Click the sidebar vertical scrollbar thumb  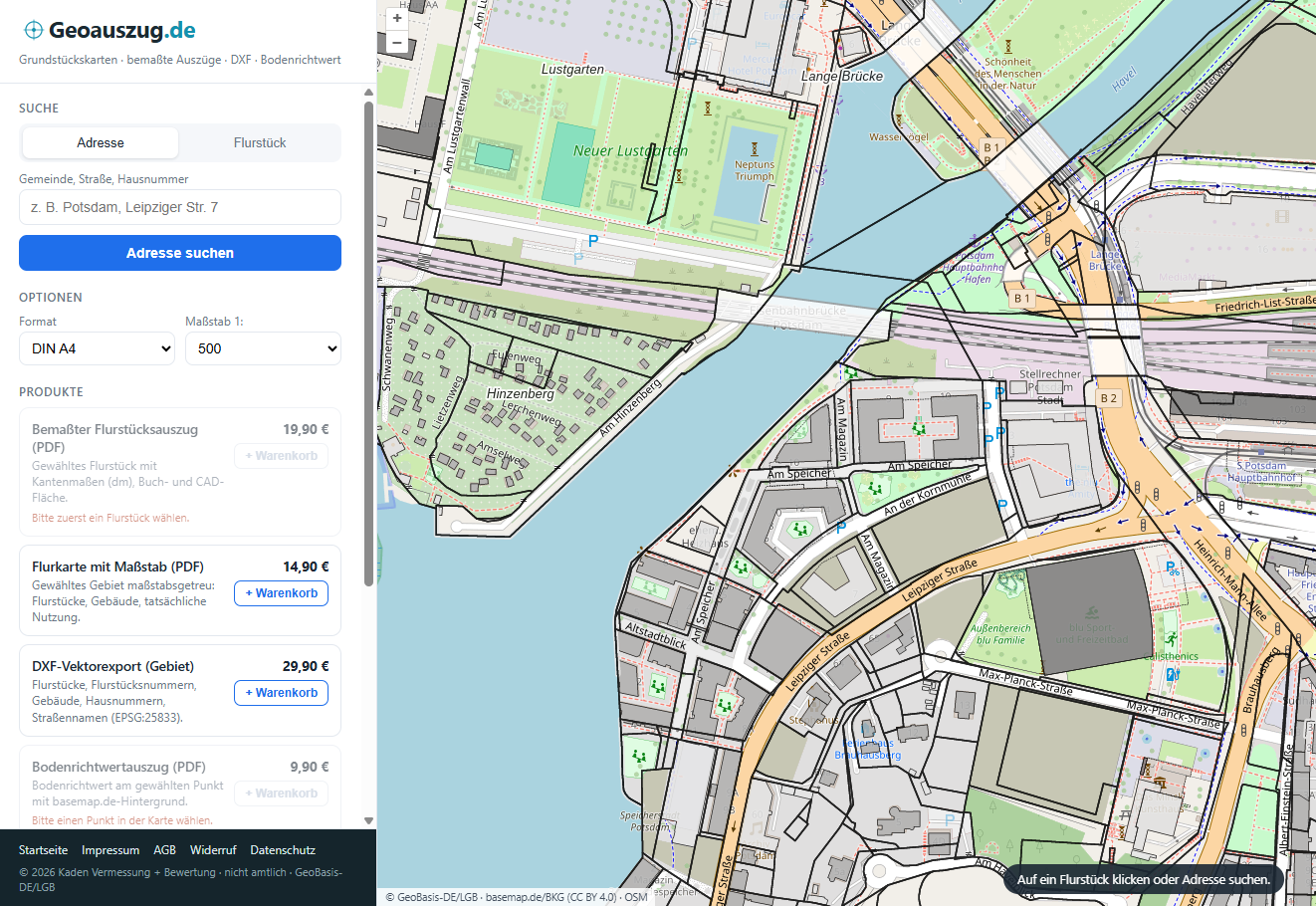(x=369, y=343)
